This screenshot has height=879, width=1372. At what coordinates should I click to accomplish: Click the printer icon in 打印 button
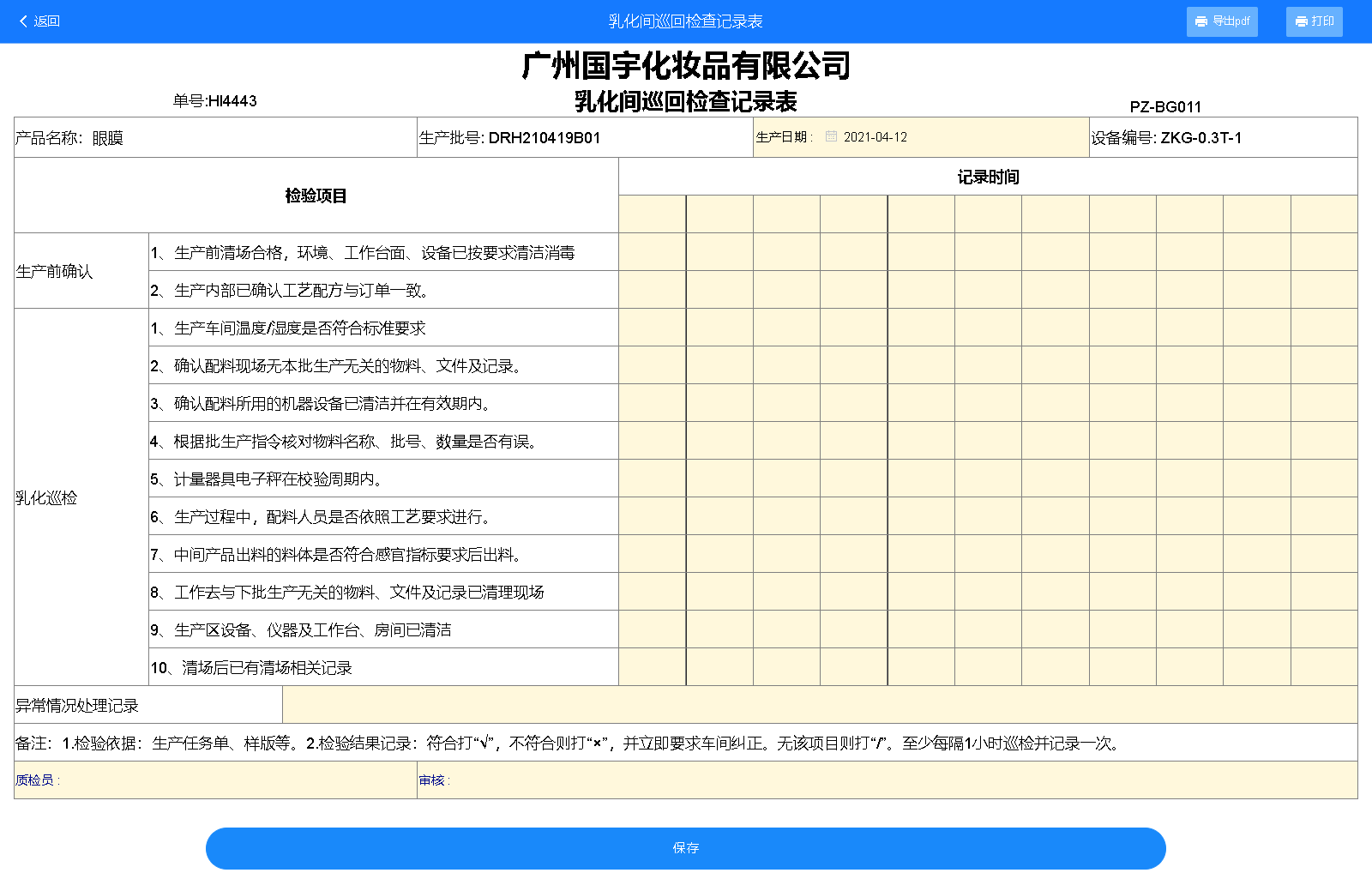point(1302,21)
